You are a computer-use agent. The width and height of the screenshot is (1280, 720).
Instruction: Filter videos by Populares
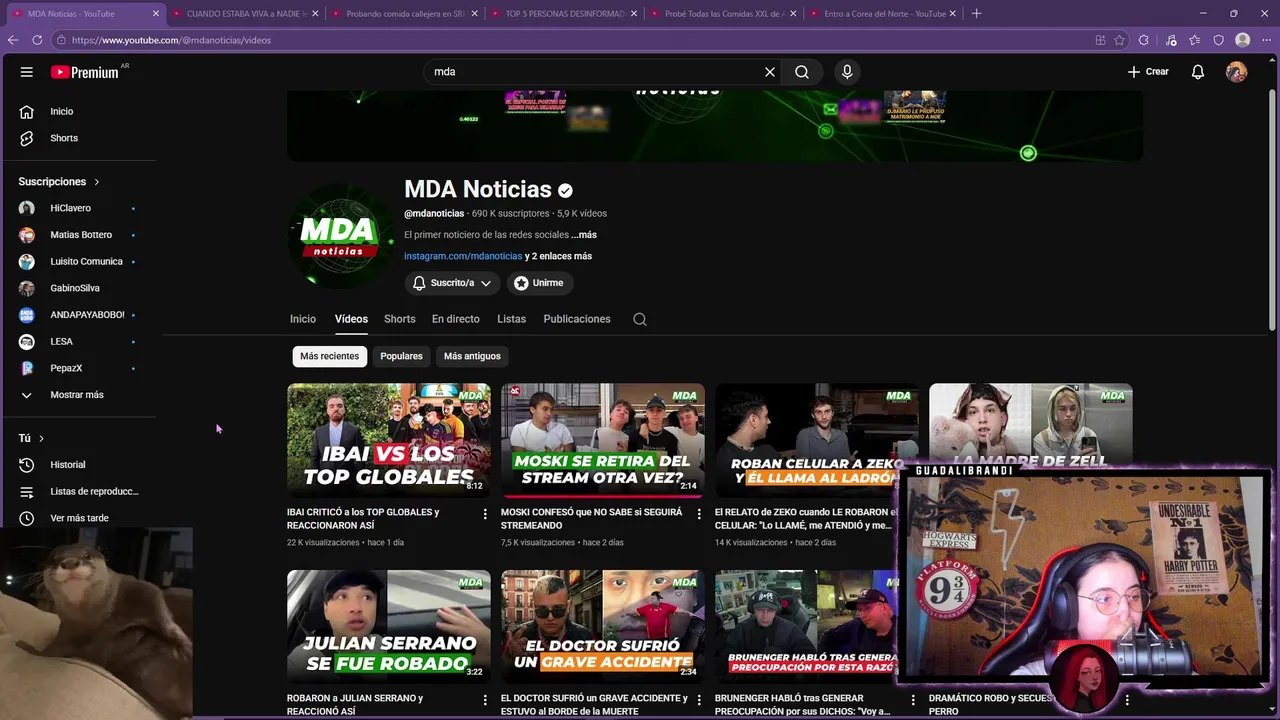pyautogui.click(x=401, y=356)
